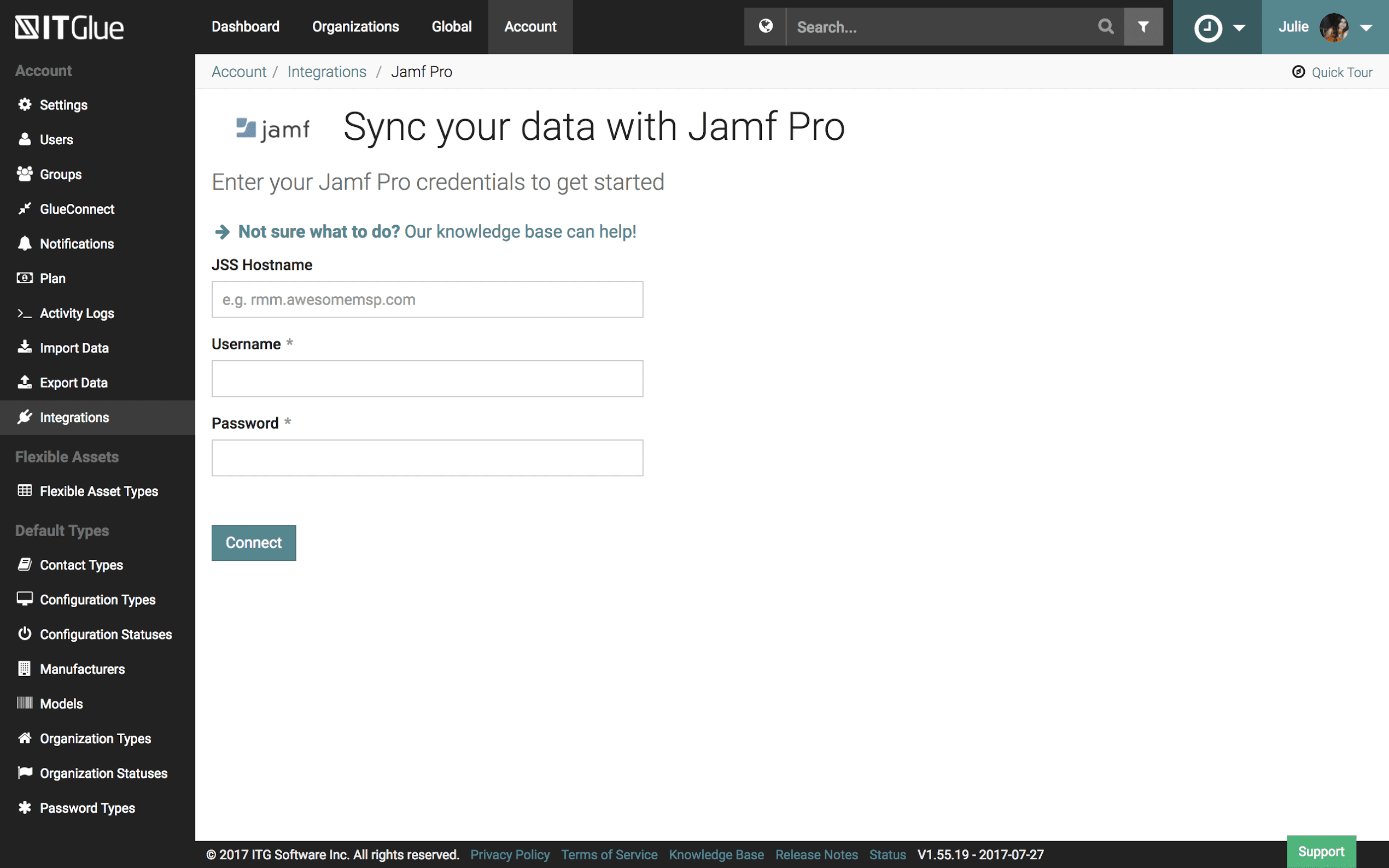This screenshot has height=868, width=1389.
Task: Open the Knowledge Base footer link
Action: coord(716,854)
